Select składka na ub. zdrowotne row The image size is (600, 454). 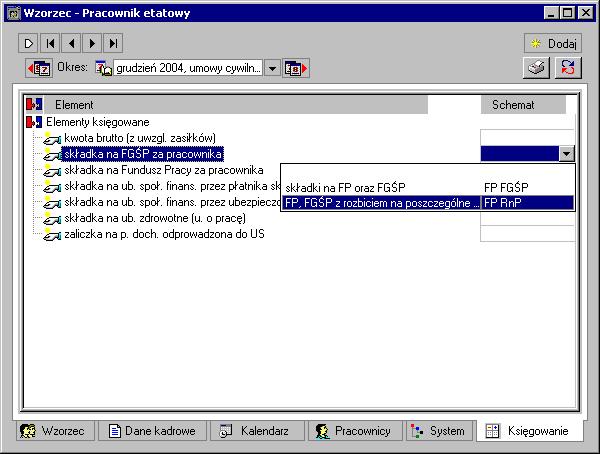coord(155,218)
